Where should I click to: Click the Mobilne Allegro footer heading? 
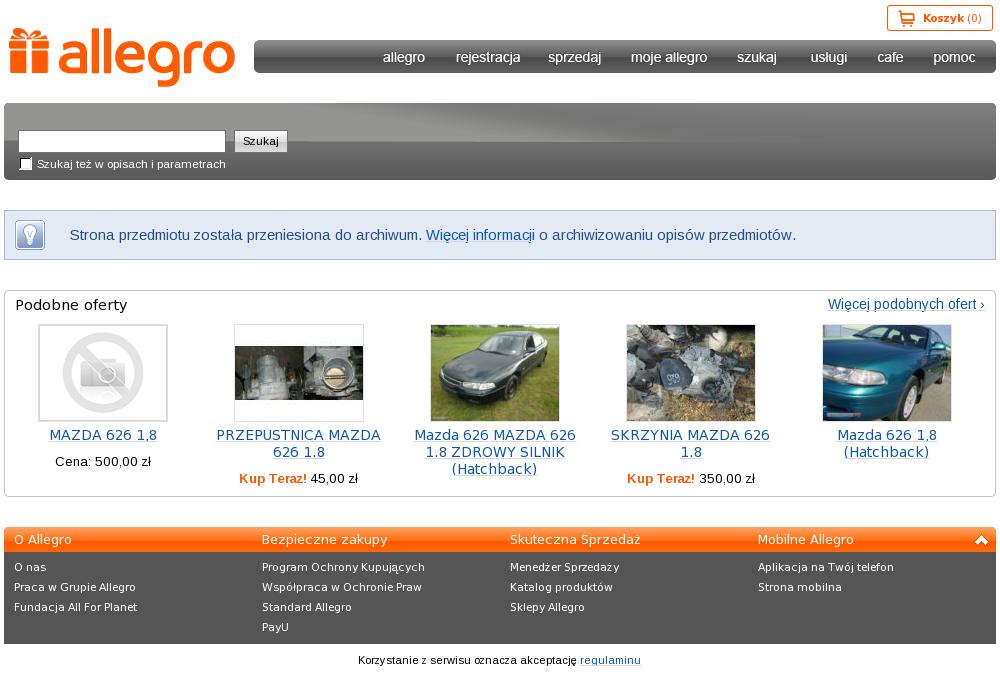(x=805, y=540)
